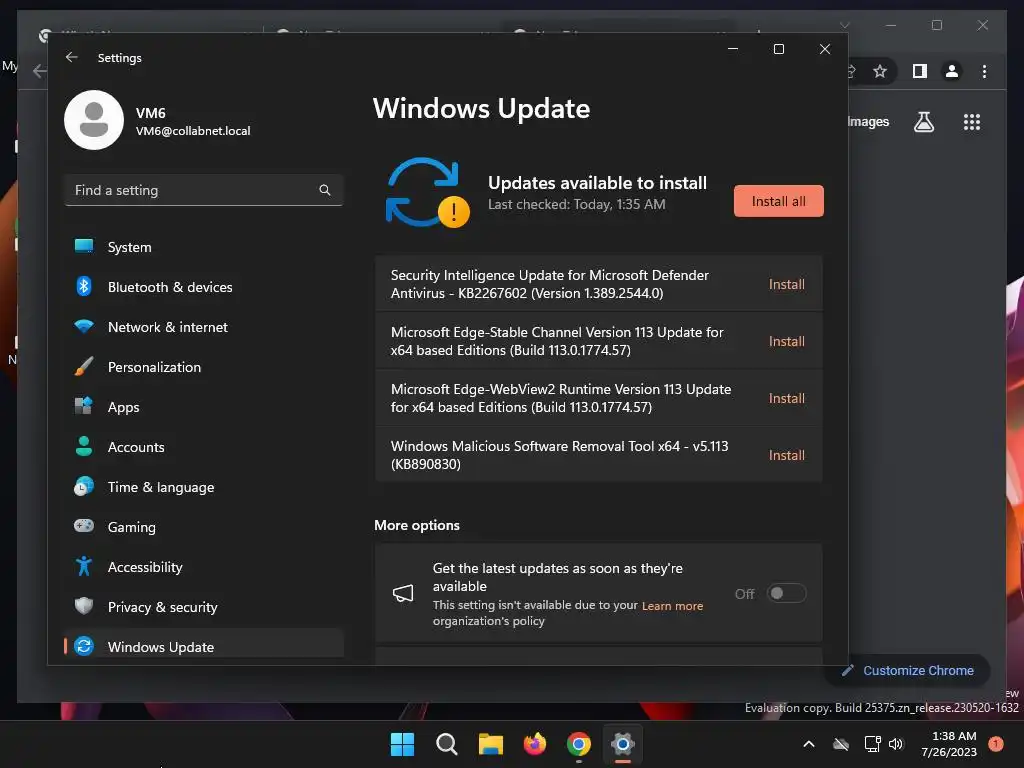This screenshot has width=1024, height=768.
Task: Click VM6@collabnet.local account email text
Action: coord(193,131)
